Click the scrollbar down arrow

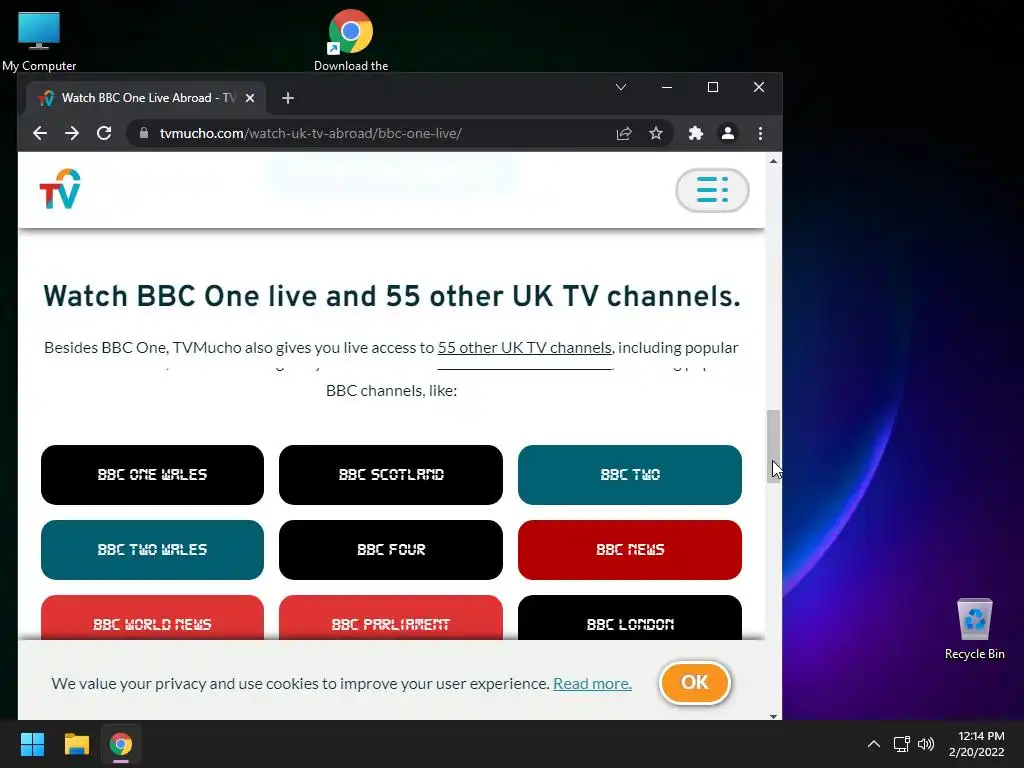[773, 716]
